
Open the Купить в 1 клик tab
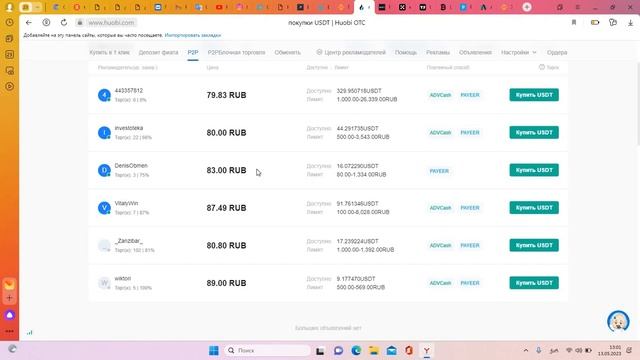point(109,52)
